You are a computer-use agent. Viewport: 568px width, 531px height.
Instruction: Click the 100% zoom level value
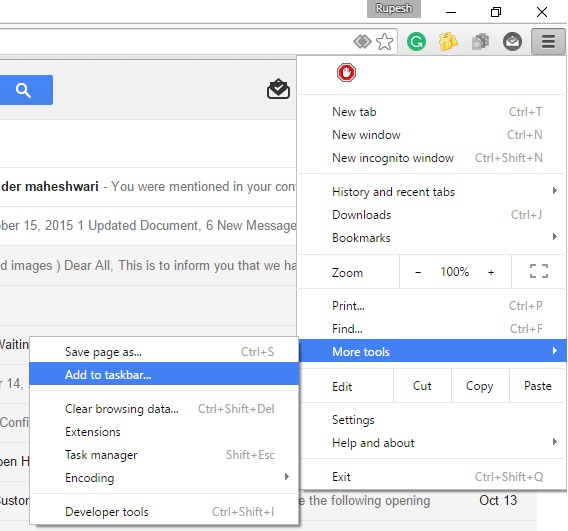coord(455,272)
